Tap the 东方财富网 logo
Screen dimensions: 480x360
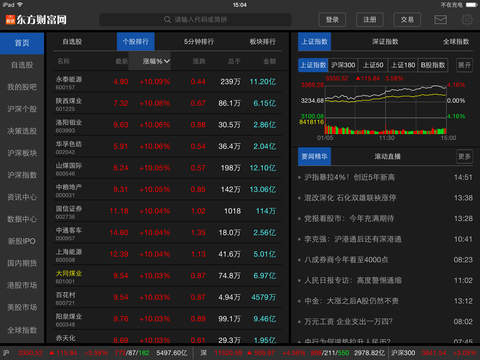click(x=36, y=20)
